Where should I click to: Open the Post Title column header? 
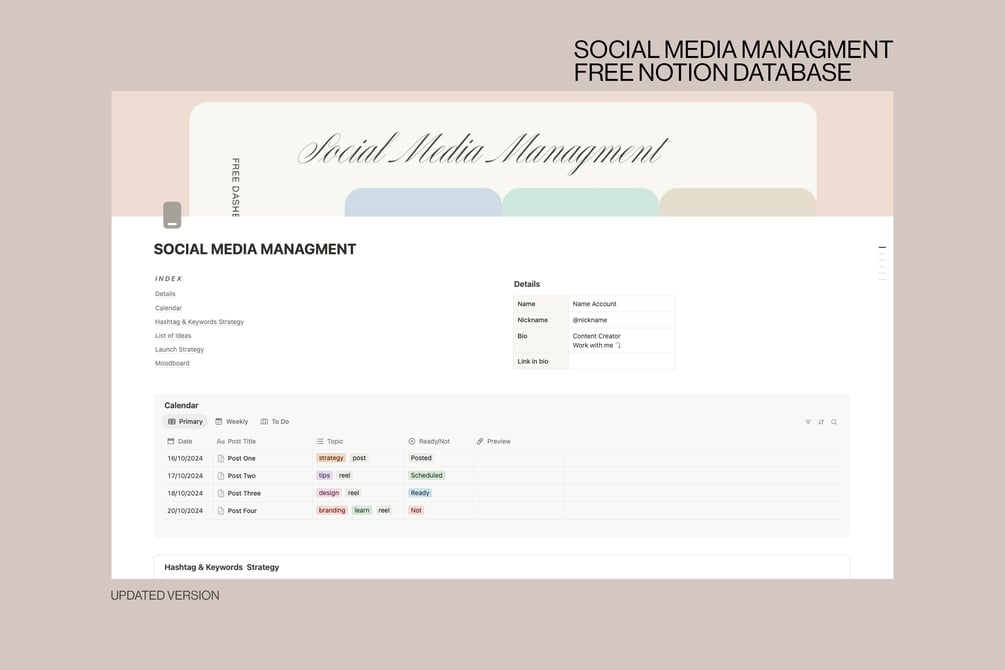point(236,441)
